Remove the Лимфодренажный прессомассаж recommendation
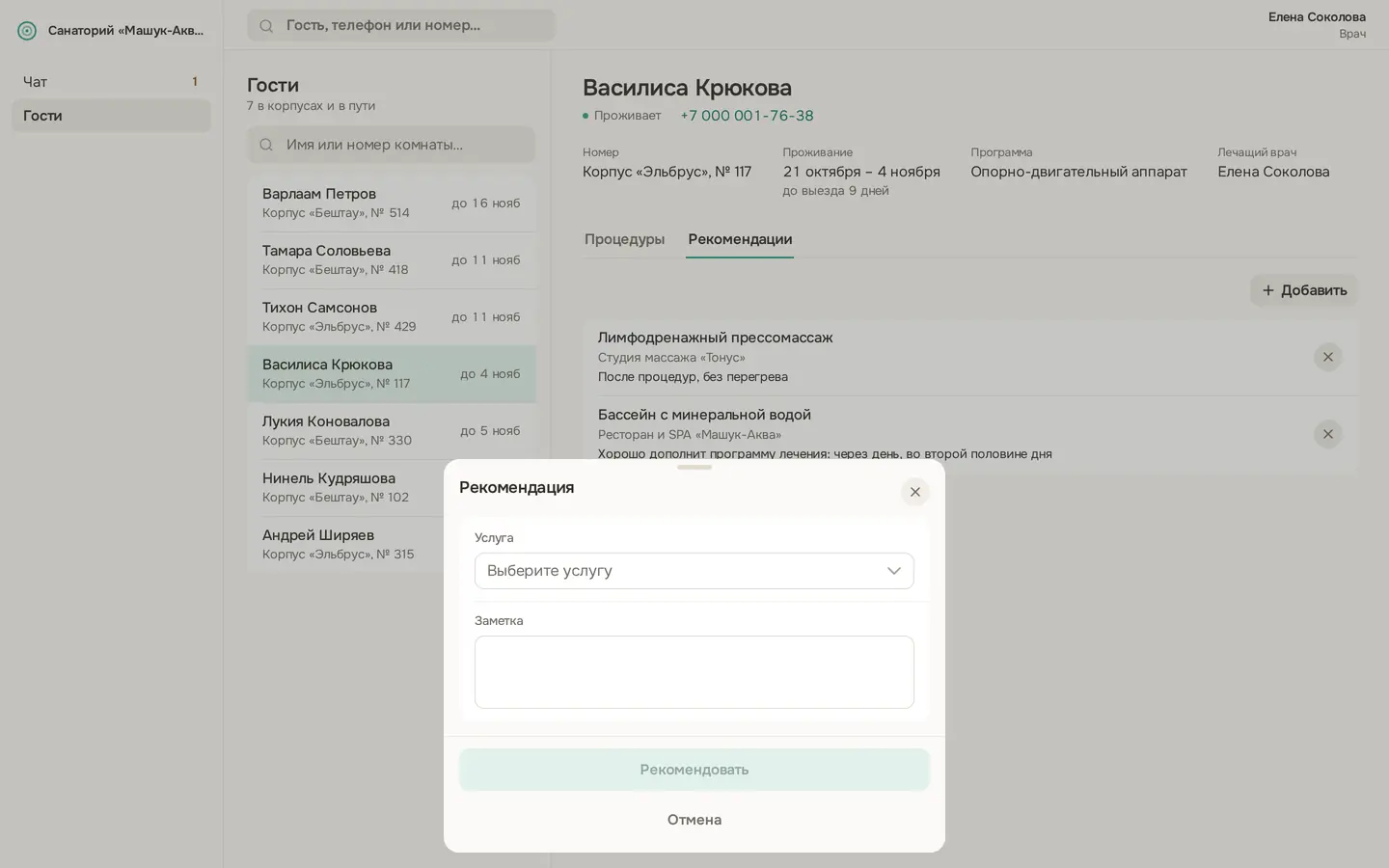1389x868 pixels. 1327,357
